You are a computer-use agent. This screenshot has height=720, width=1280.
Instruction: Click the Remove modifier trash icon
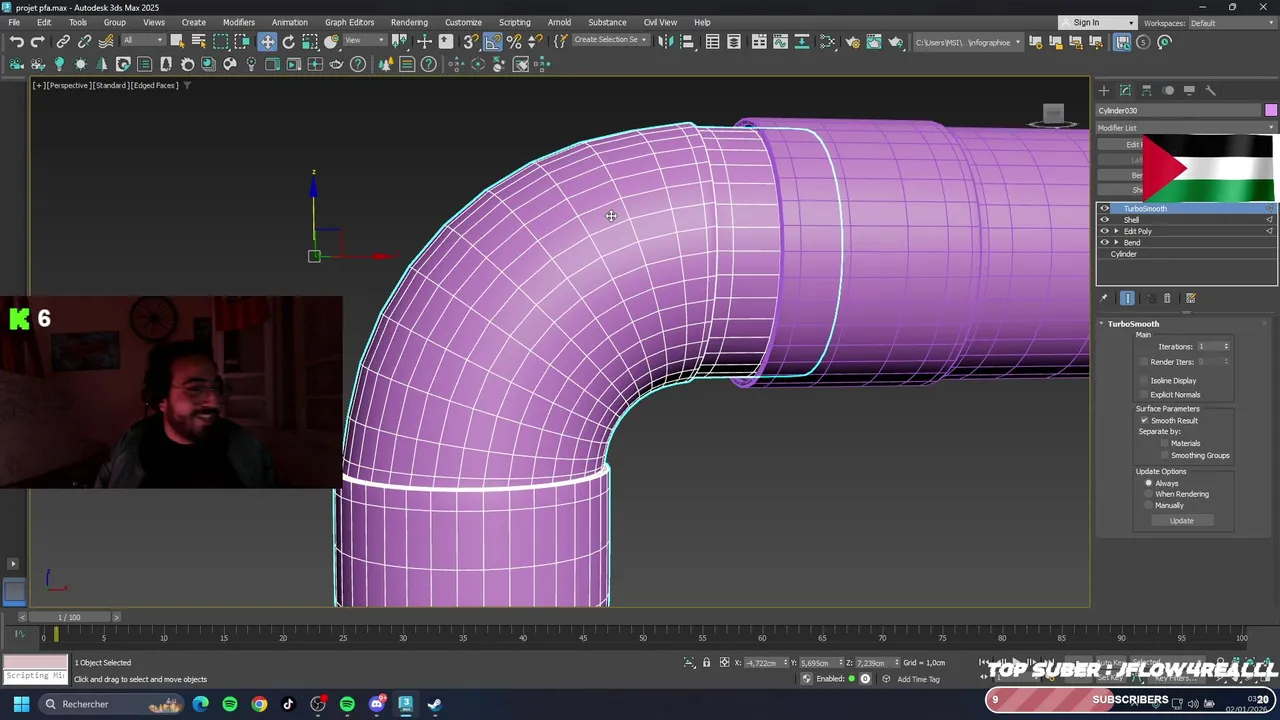[1167, 298]
